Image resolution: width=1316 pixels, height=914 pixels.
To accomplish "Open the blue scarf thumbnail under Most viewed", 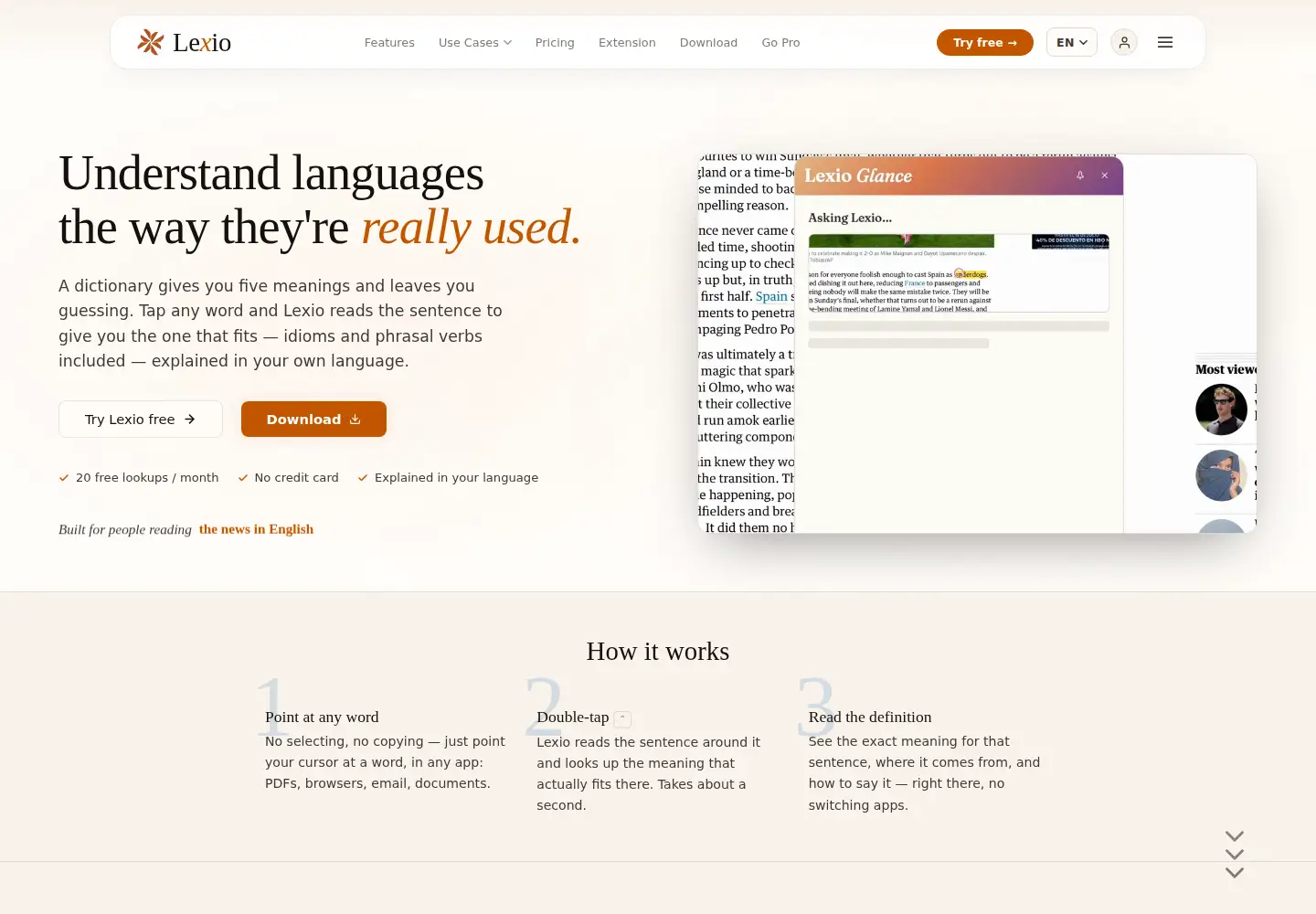I will click(1221, 475).
